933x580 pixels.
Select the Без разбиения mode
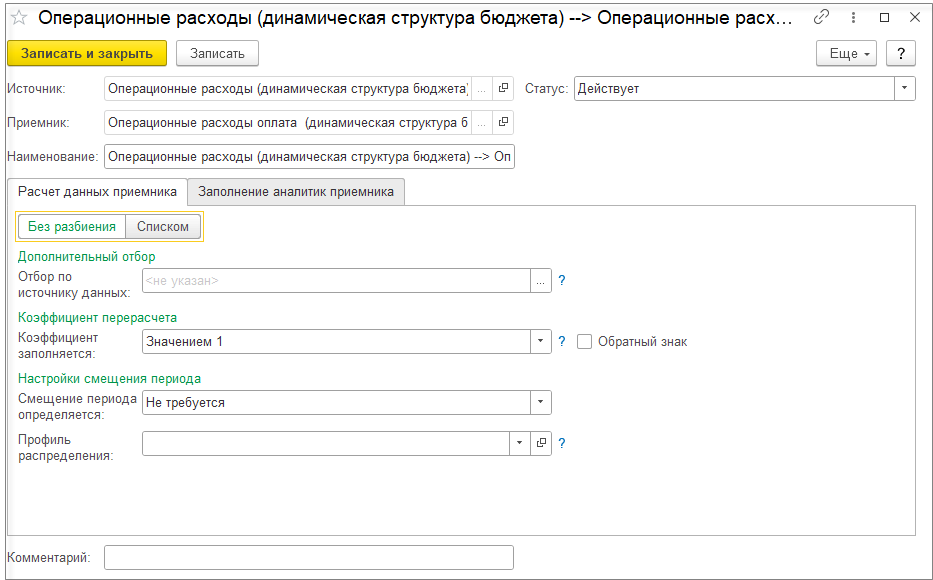[72, 227]
